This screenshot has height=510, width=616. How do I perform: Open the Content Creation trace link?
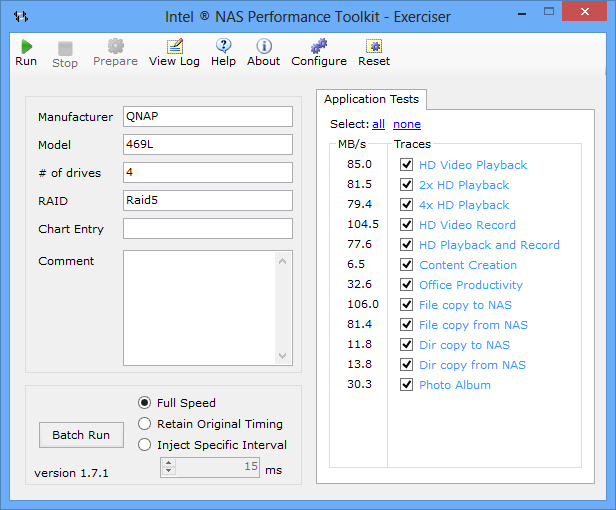point(468,265)
